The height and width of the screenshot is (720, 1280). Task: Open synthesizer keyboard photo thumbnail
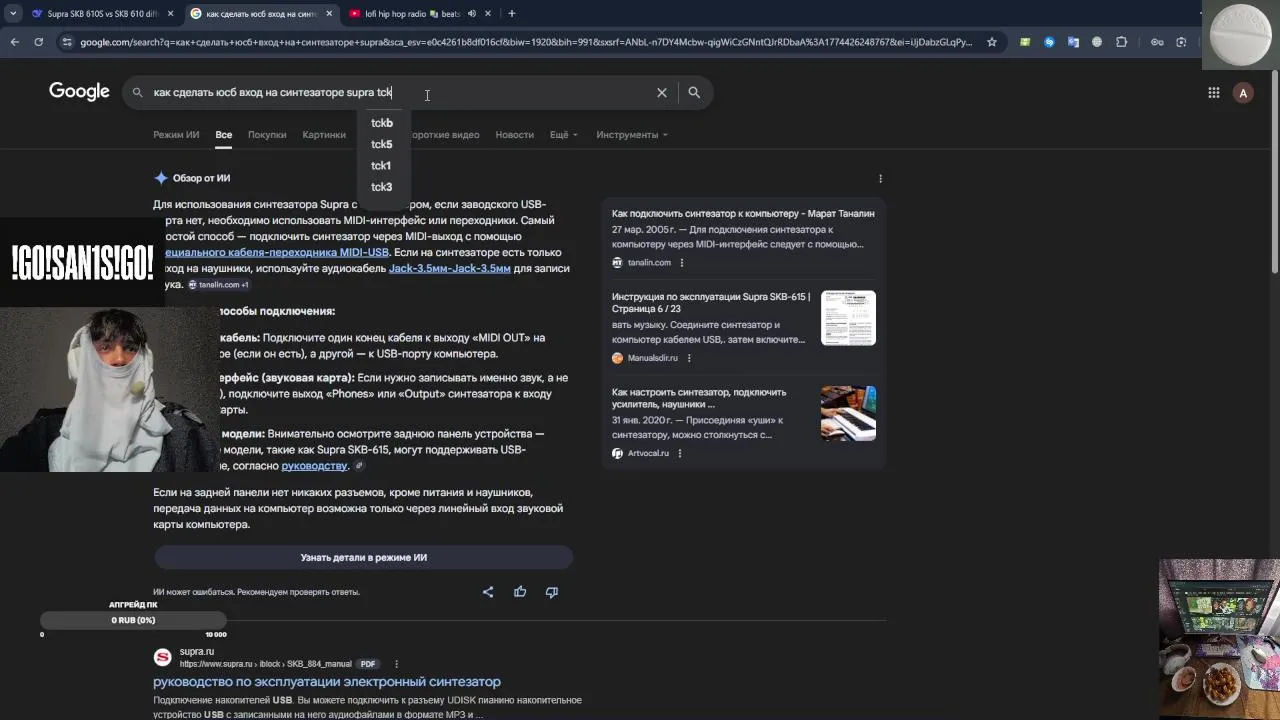point(848,413)
